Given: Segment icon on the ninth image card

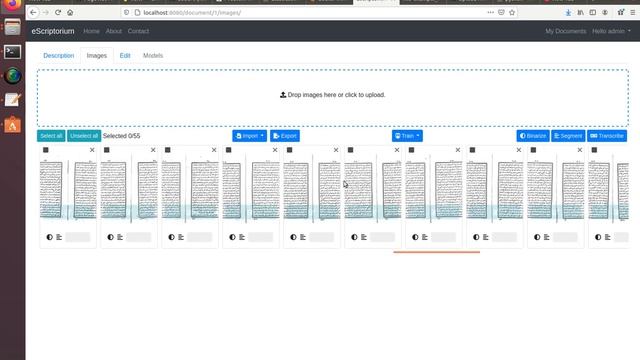Looking at the screenshot, I should pos(547,237).
